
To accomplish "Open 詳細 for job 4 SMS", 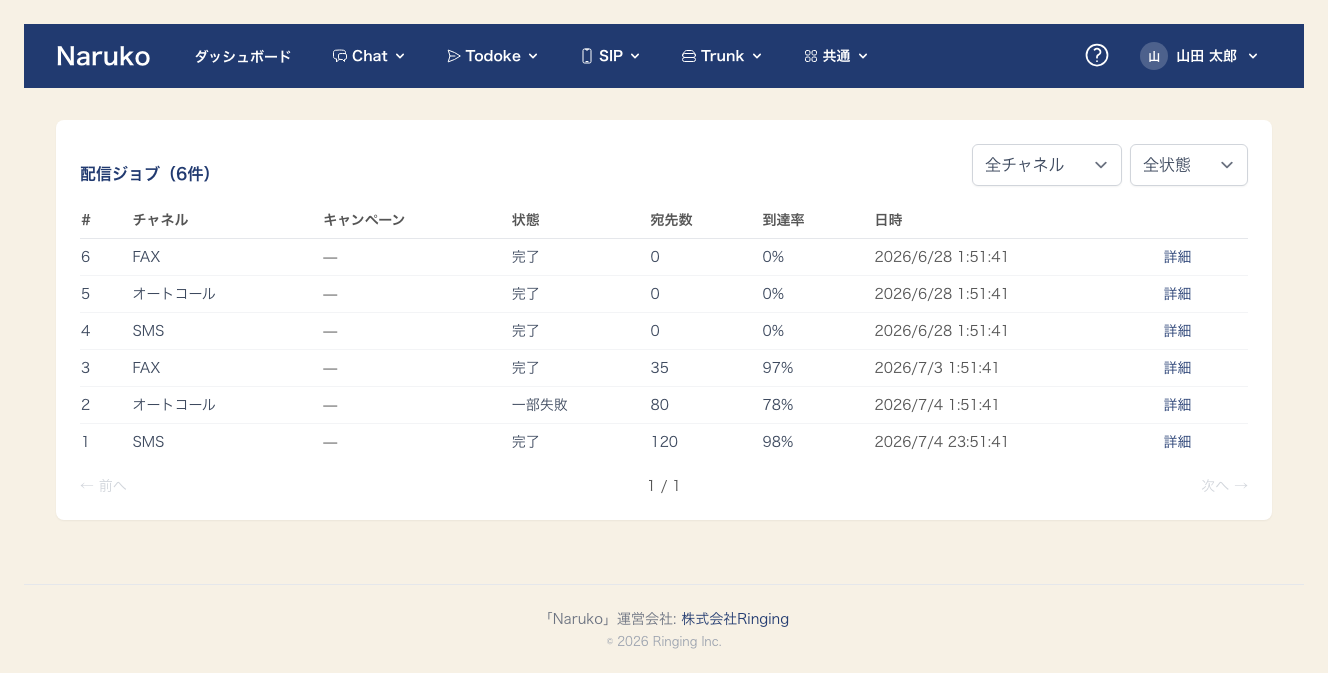I will click(1178, 331).
